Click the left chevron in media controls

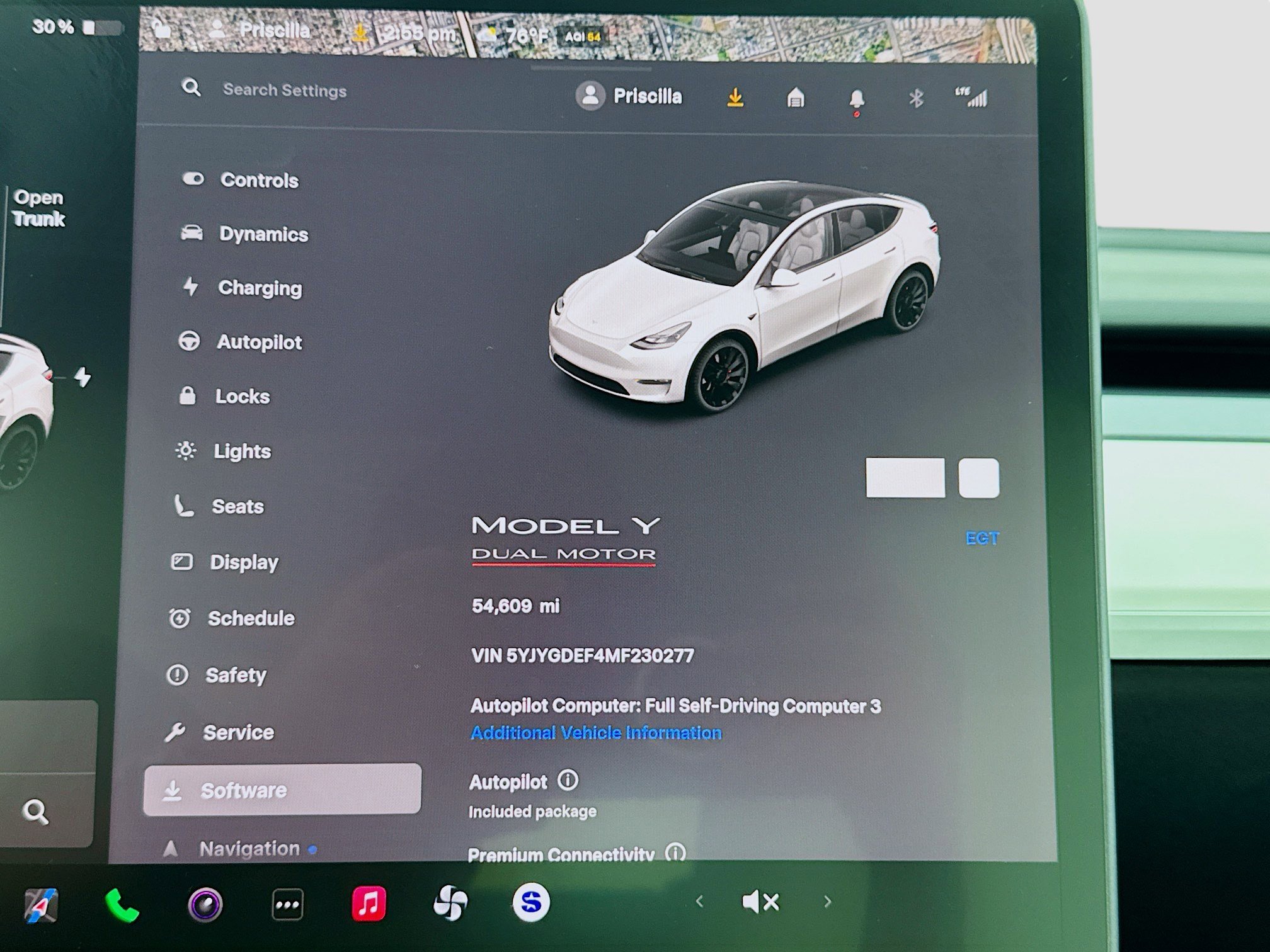point(701,902)
